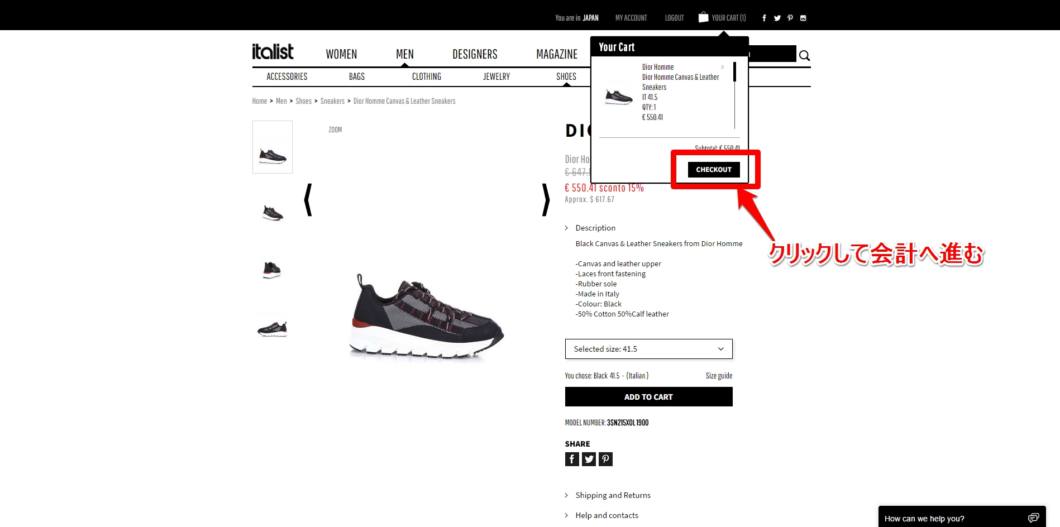Show previous product image with left arrow
Image resolution: width=1060 pixels, height=527 pixels.
click(308, 200)
